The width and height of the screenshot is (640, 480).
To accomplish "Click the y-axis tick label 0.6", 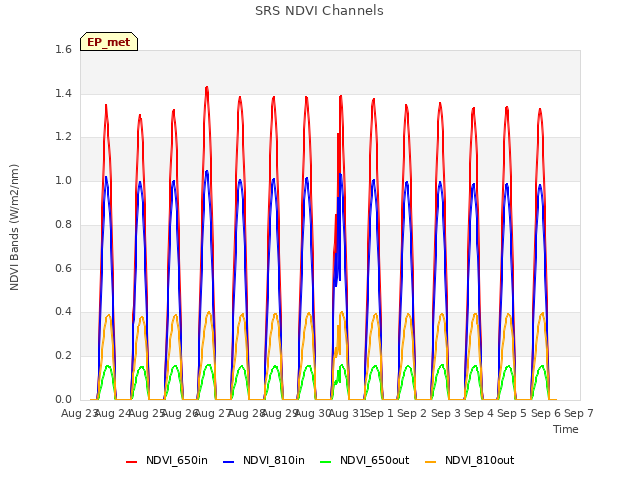I will pos(63,268).
